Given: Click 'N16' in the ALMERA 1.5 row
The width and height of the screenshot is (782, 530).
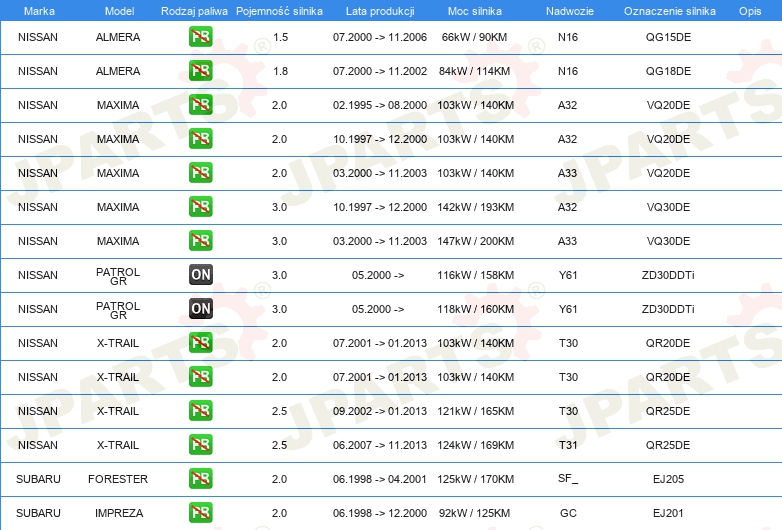Looking at the screenshot, I should [x=568, y=37].
